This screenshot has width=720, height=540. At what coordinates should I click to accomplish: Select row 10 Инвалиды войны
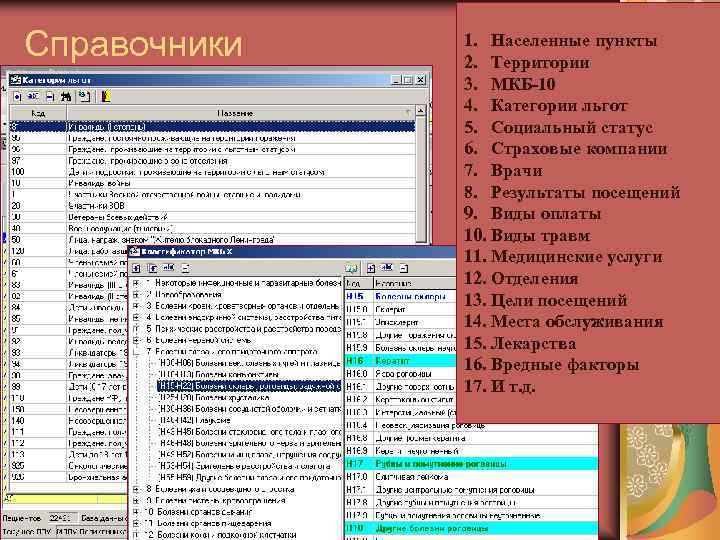[x=212, y=183]
